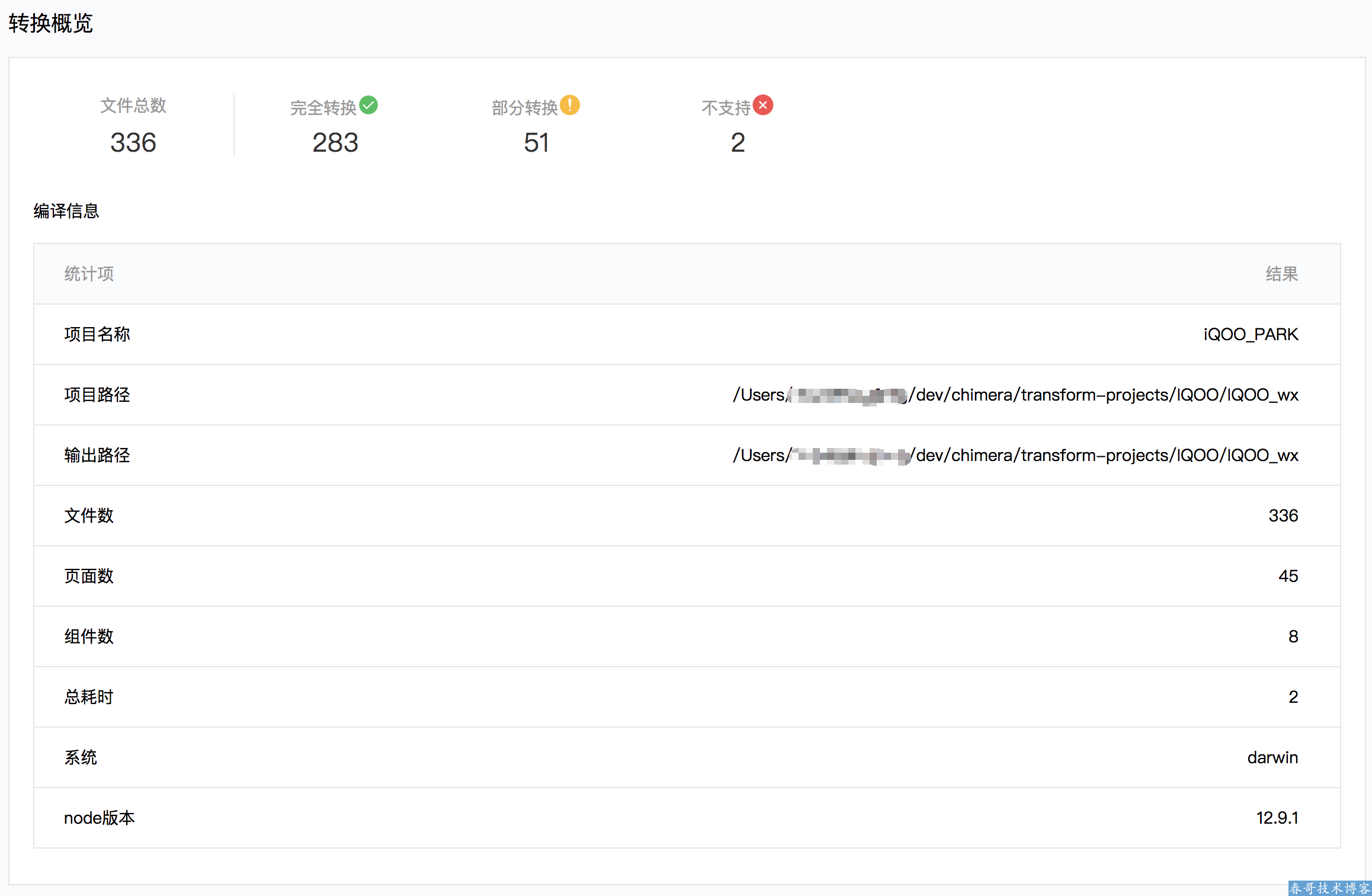Click the 系统 row label

[81, 757]
